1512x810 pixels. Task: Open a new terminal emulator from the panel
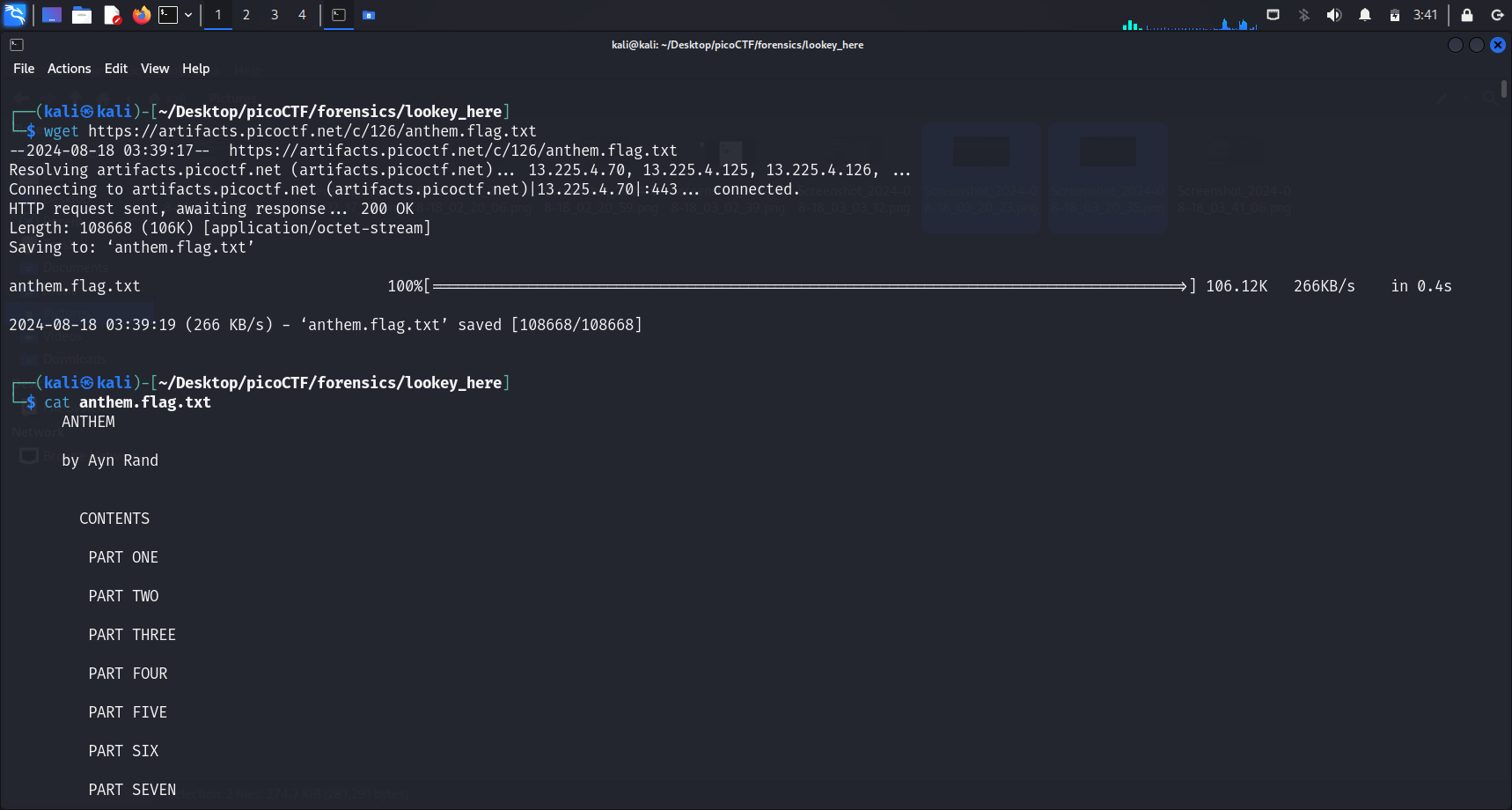168,15
